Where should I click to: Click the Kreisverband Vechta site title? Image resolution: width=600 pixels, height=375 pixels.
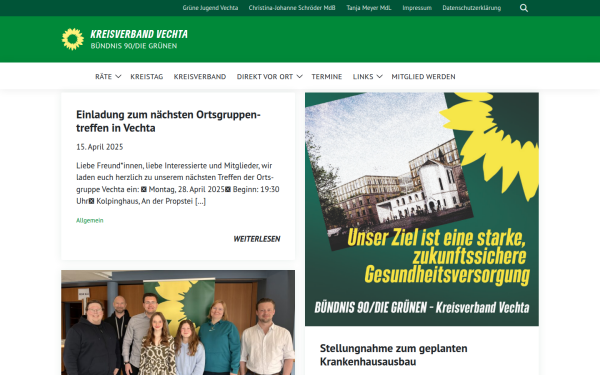point(139,34)
